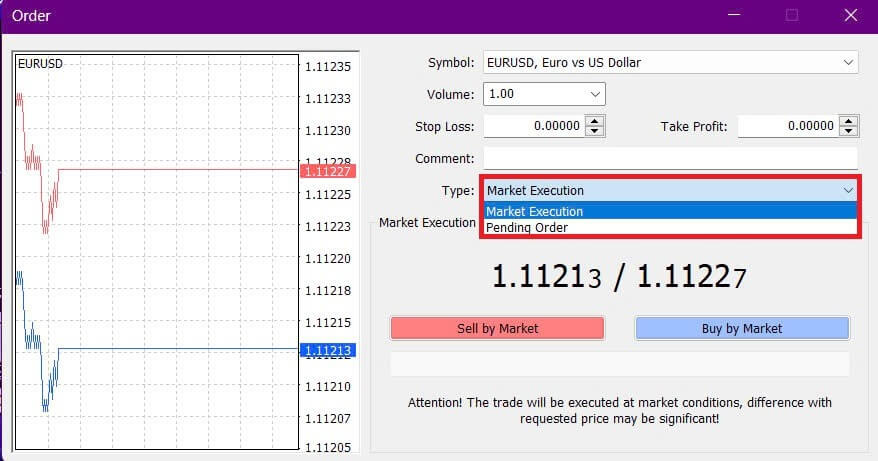Click the red 1.11227 ask price label
878x461 pixels.
(x=327, y=171)
